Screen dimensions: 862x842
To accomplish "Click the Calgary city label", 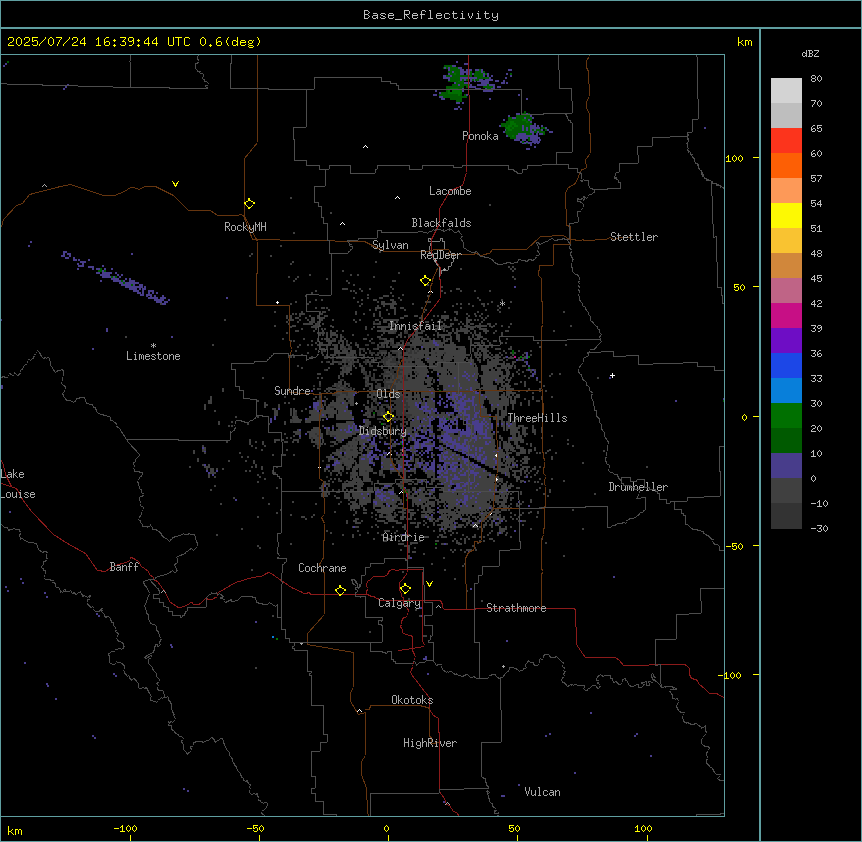I will pos(399,603).
